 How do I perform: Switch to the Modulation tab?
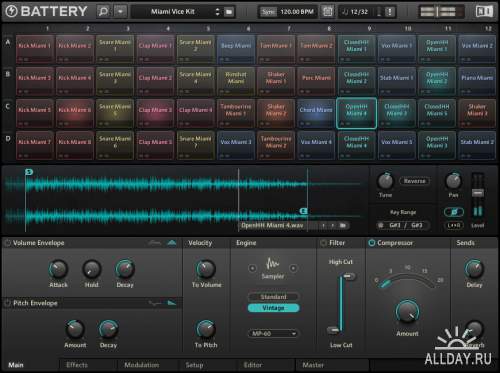pyautogui.click(x=142, y=365)
